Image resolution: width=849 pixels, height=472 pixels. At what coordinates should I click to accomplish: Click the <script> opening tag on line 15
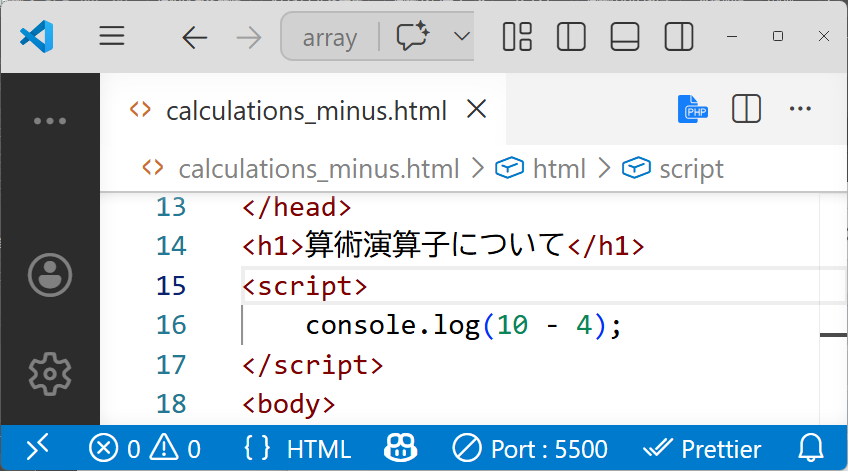[305, 286]
